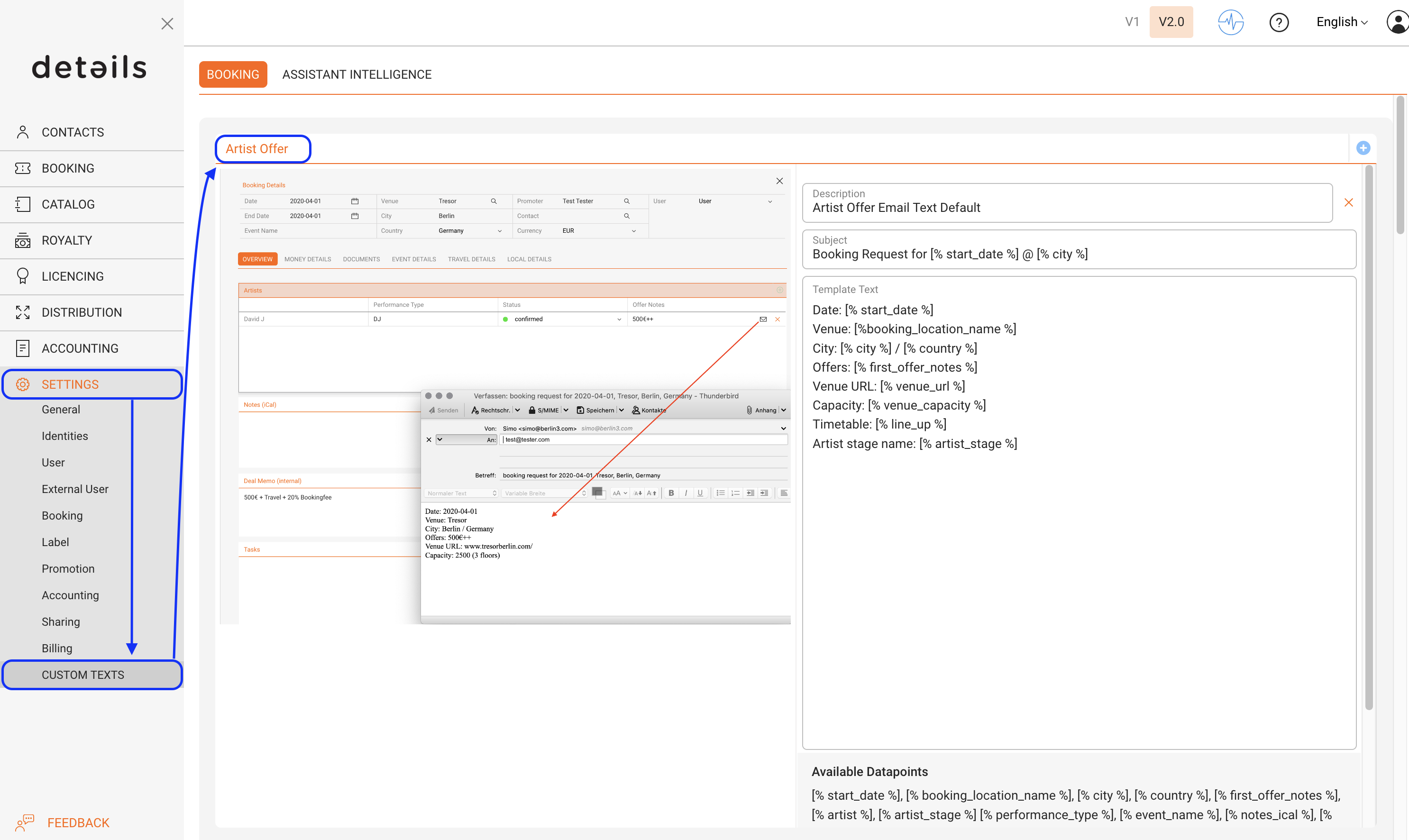
Task: Open Billing settings
Action: pos(56,648)
